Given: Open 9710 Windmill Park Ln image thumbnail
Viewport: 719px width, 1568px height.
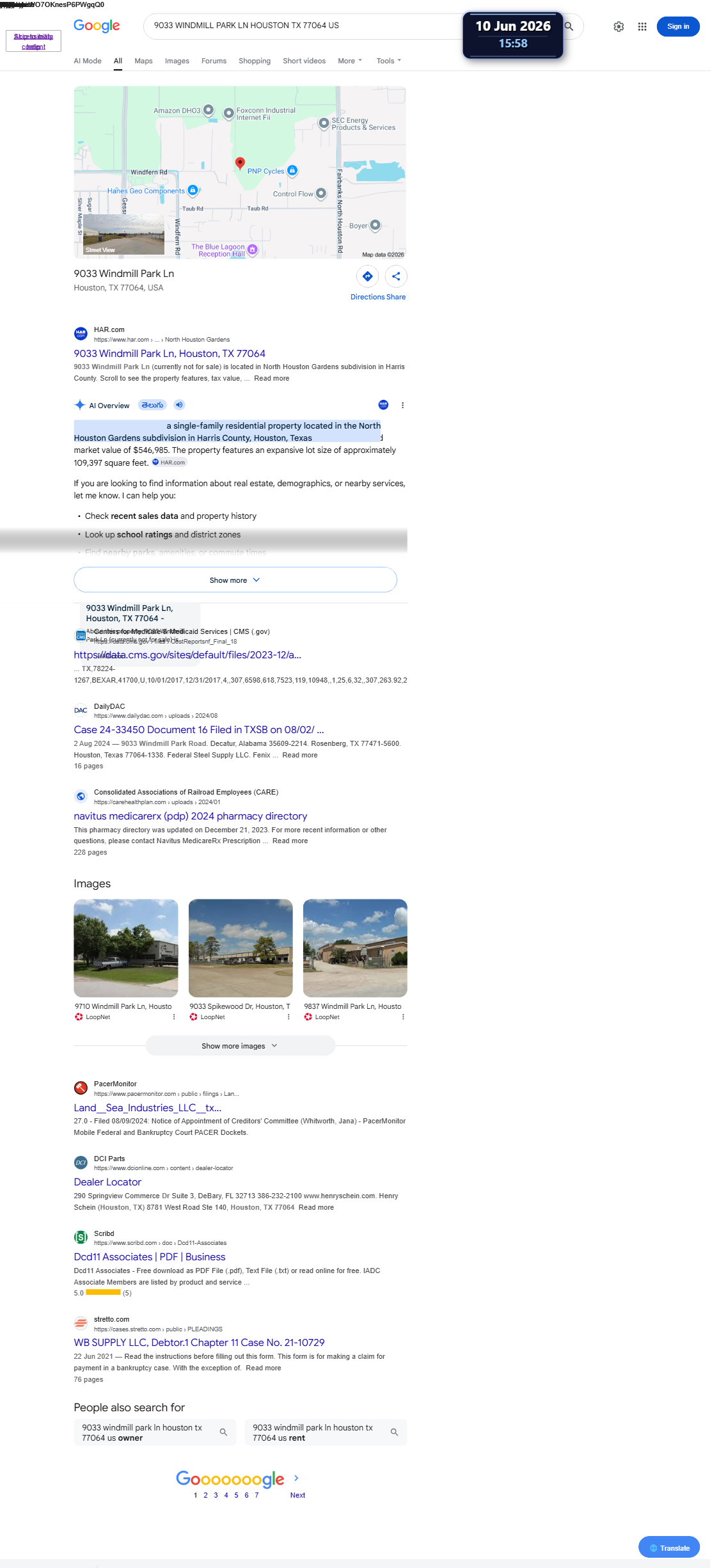Looking at the screenshot, I should [126, 947].
